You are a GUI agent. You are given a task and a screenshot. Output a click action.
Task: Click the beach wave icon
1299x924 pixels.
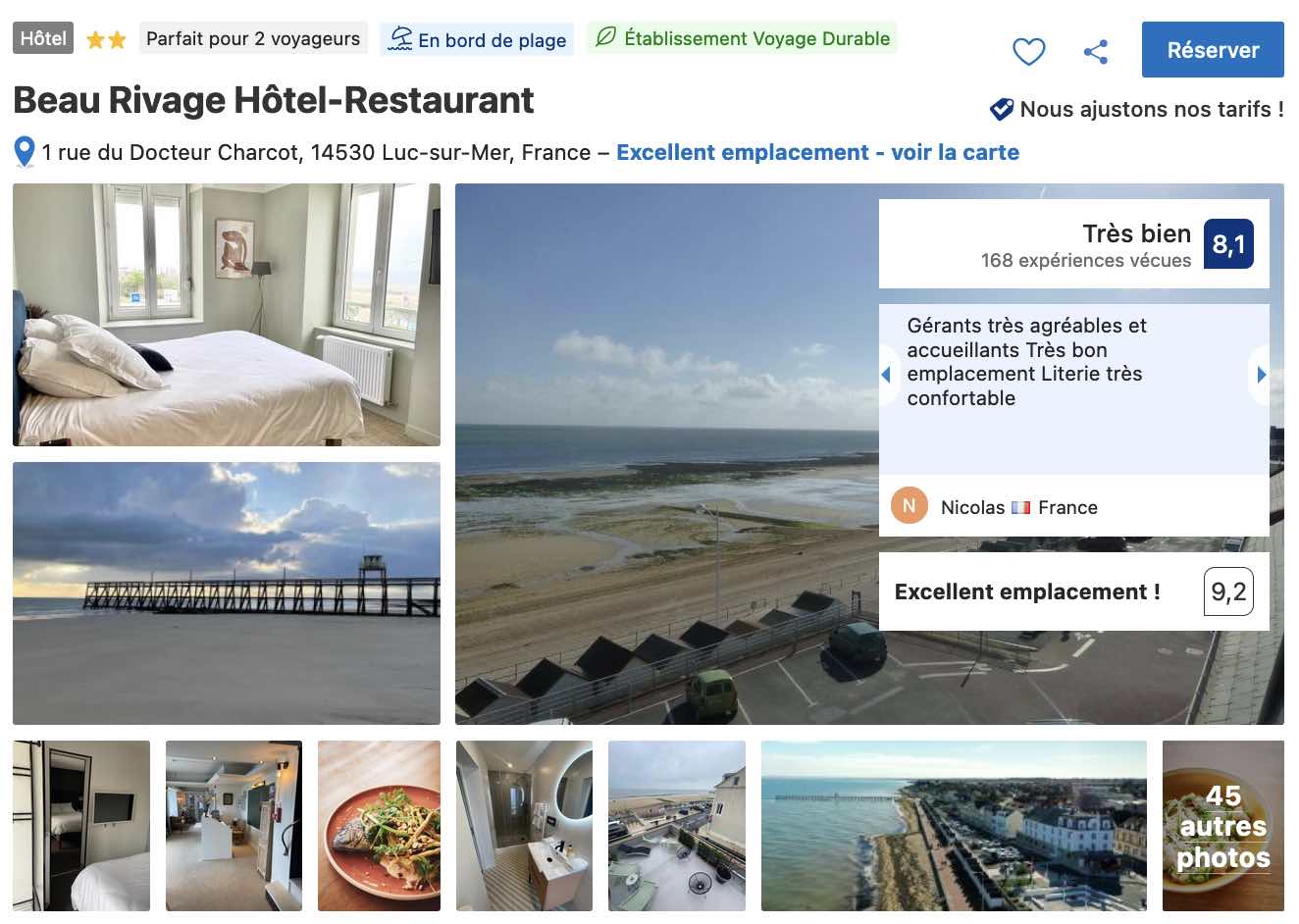coord(400,39)
